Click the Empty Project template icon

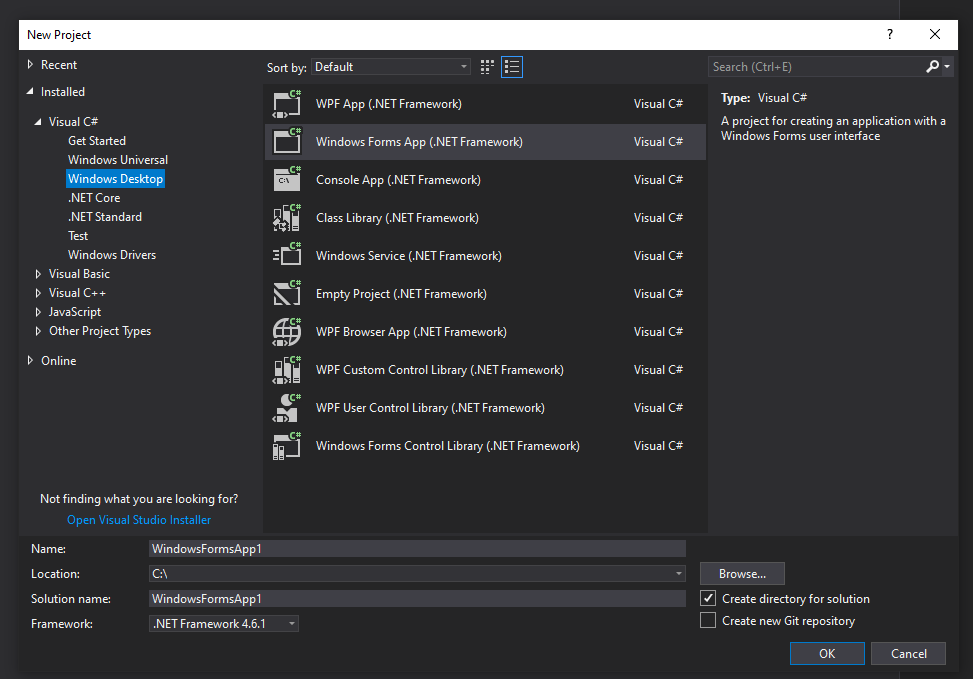[x=287, y=294]
